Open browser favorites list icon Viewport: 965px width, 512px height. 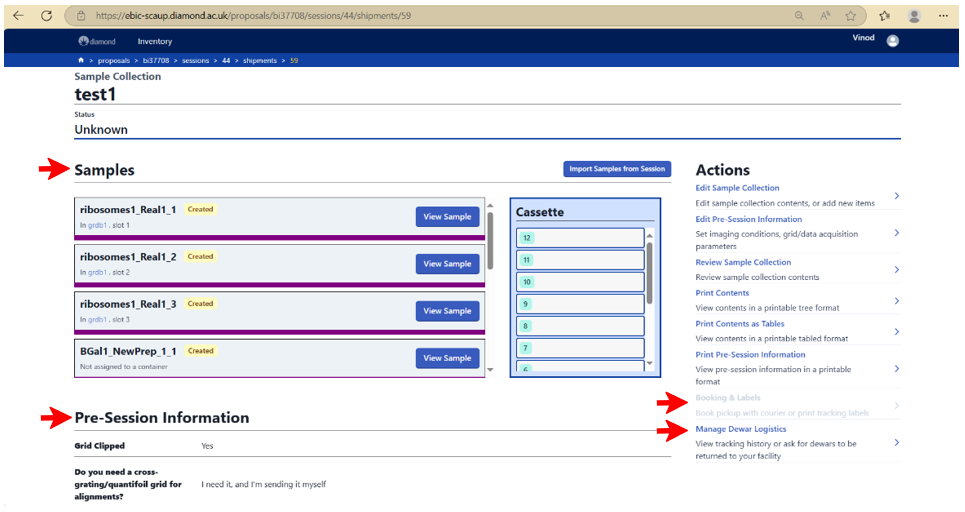coord(884,16)
